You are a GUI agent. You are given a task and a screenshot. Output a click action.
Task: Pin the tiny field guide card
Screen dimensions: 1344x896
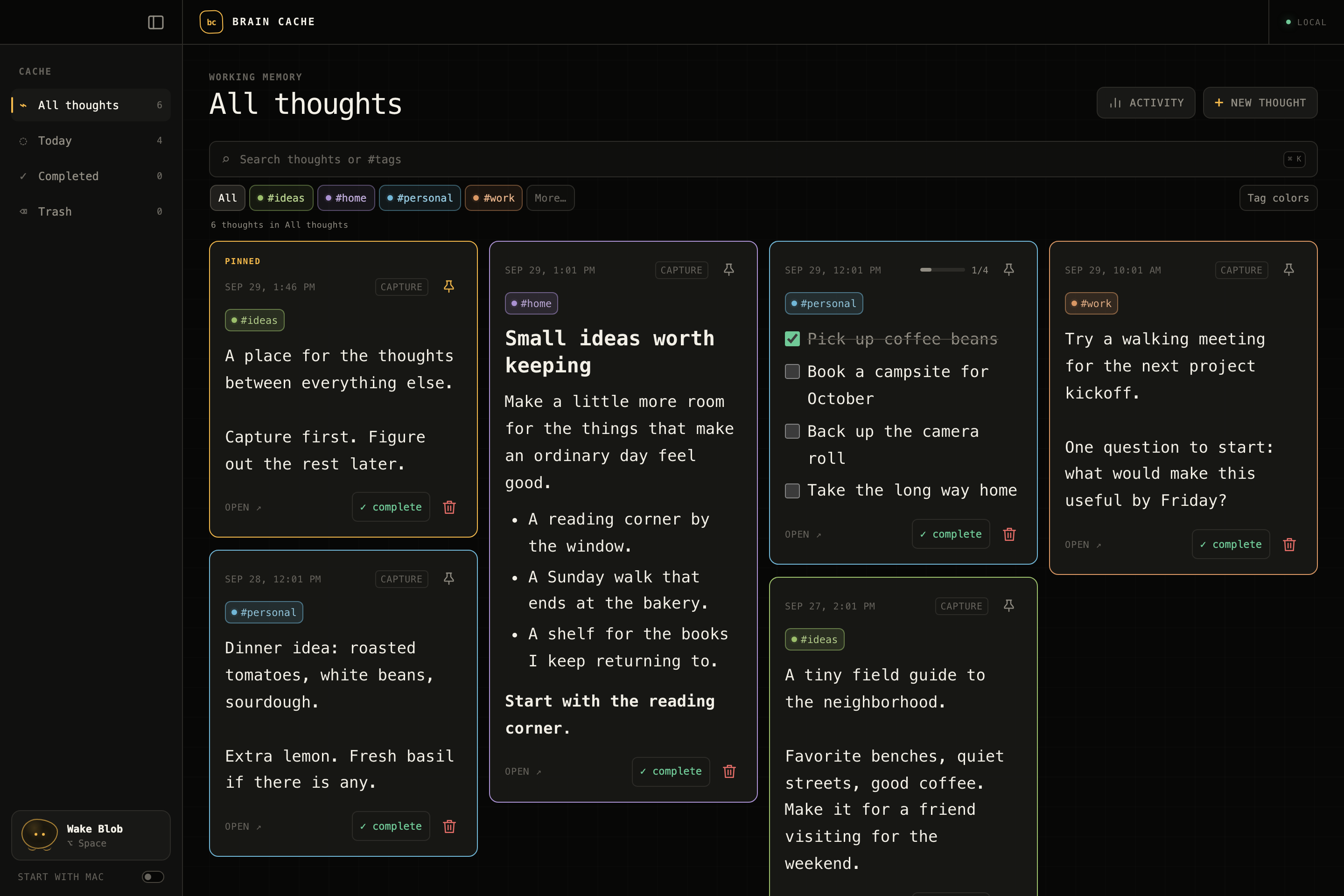coord(1009,606)
